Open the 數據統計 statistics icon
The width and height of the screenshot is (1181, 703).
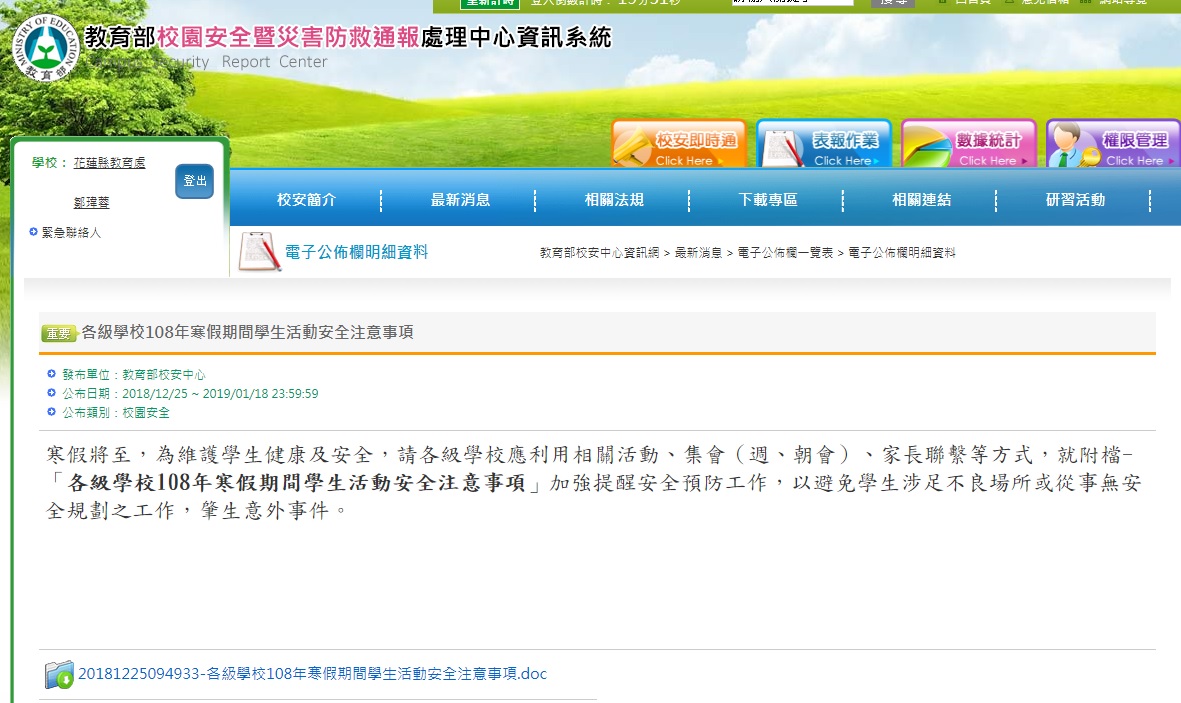(x=969, y=144)
